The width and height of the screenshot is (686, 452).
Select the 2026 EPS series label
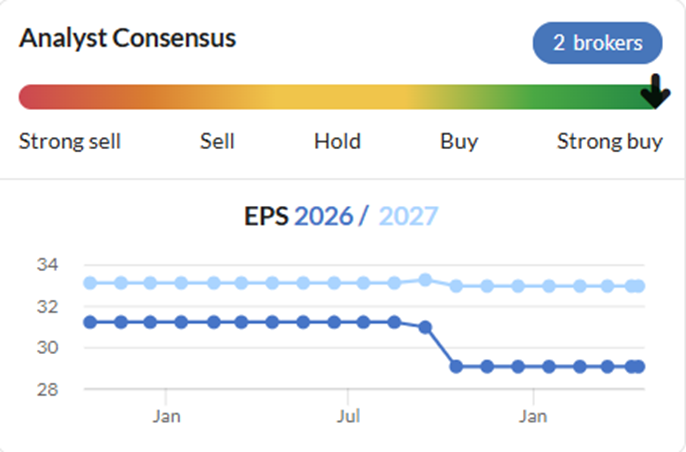pos(322,216)
